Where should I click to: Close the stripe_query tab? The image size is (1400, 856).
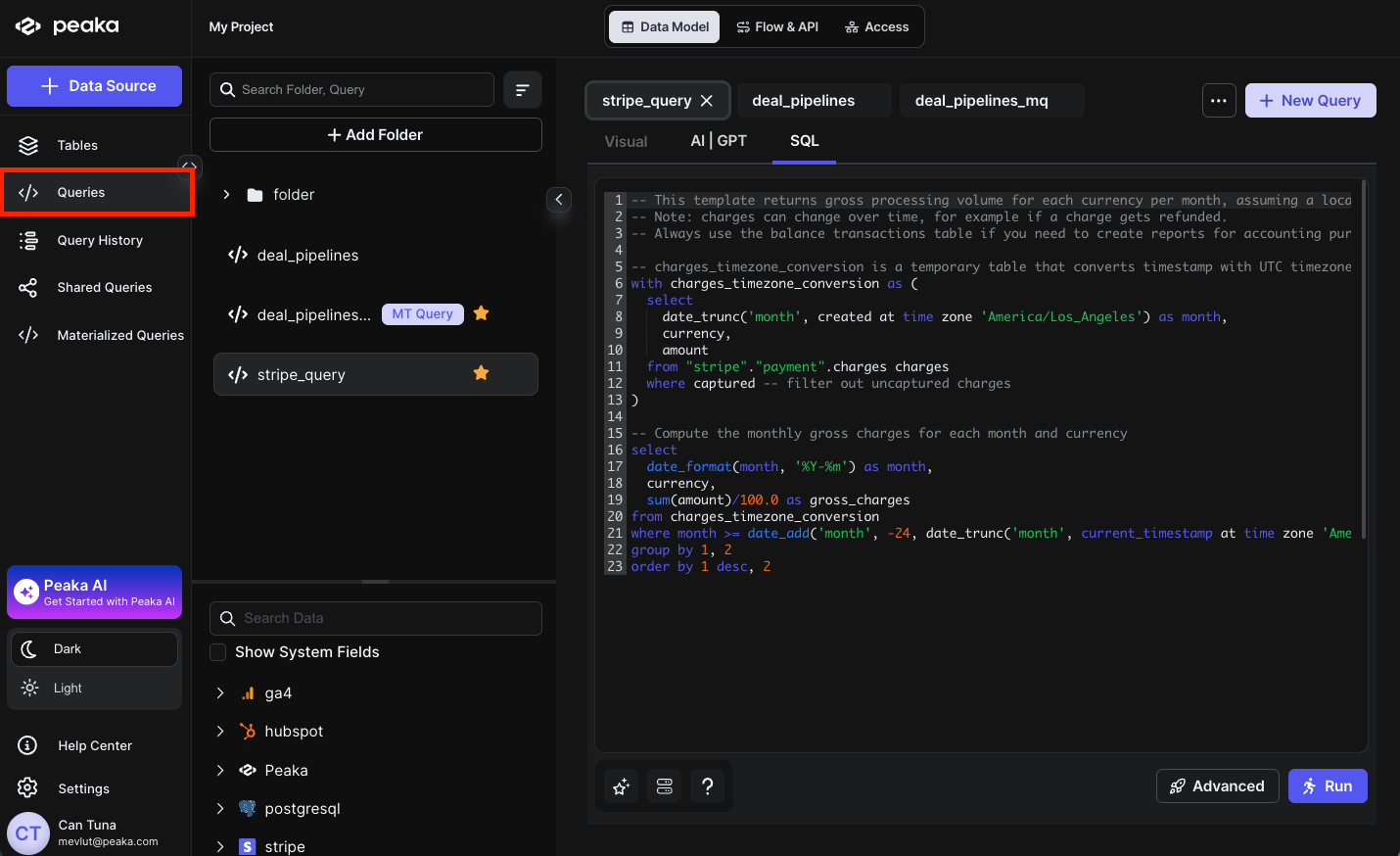707,101
